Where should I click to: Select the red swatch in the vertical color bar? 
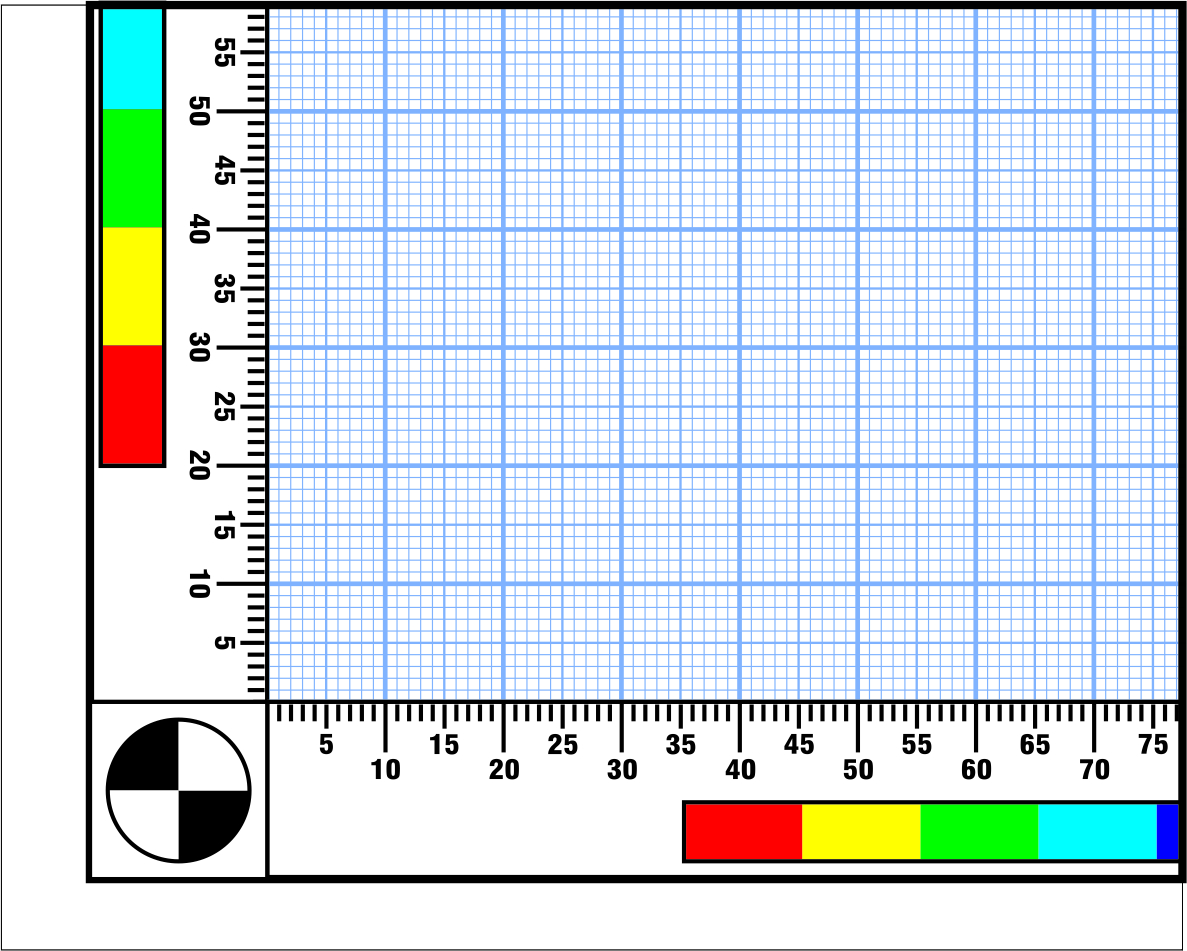(132, 404)
